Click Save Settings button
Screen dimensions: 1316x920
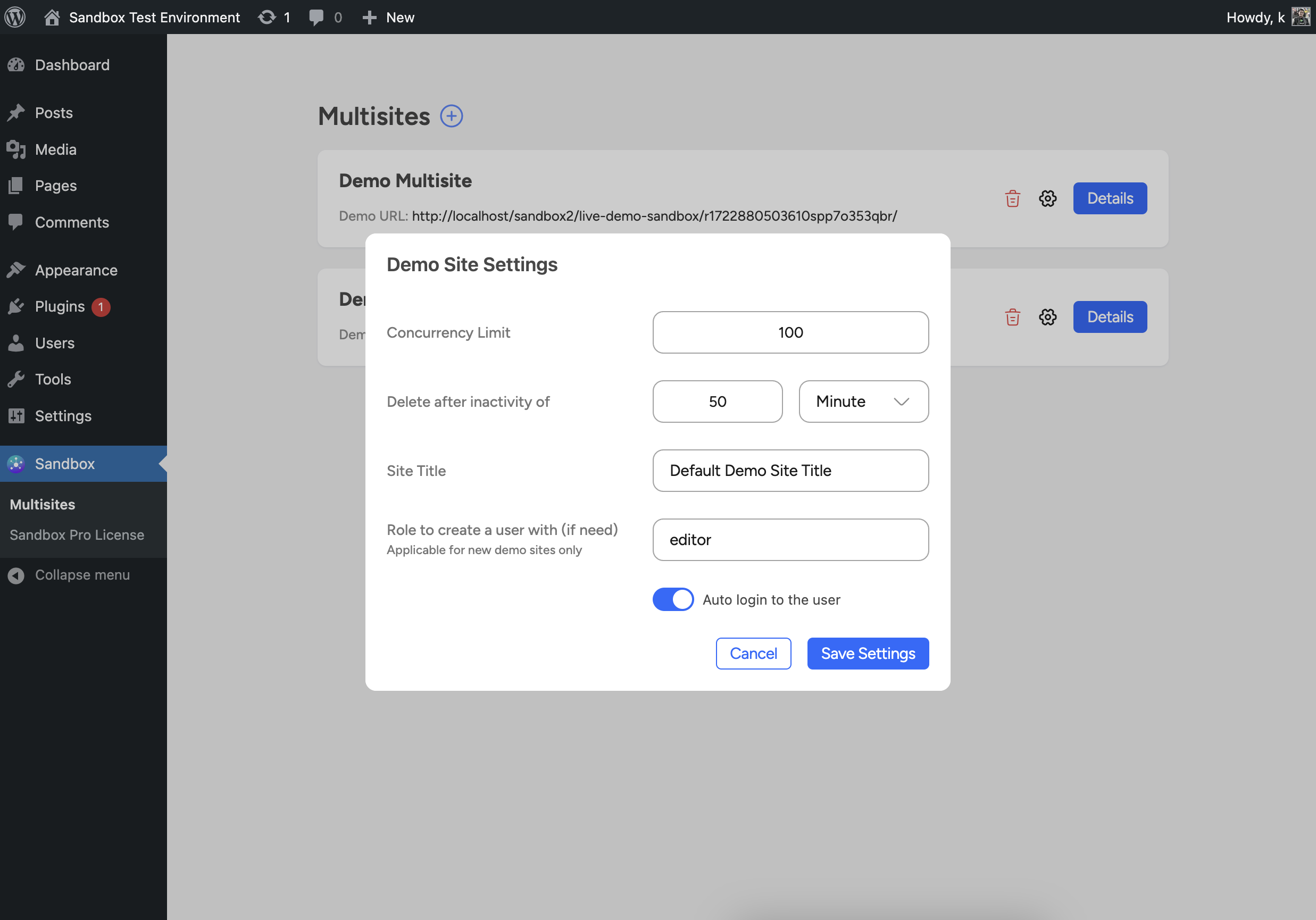868,654
